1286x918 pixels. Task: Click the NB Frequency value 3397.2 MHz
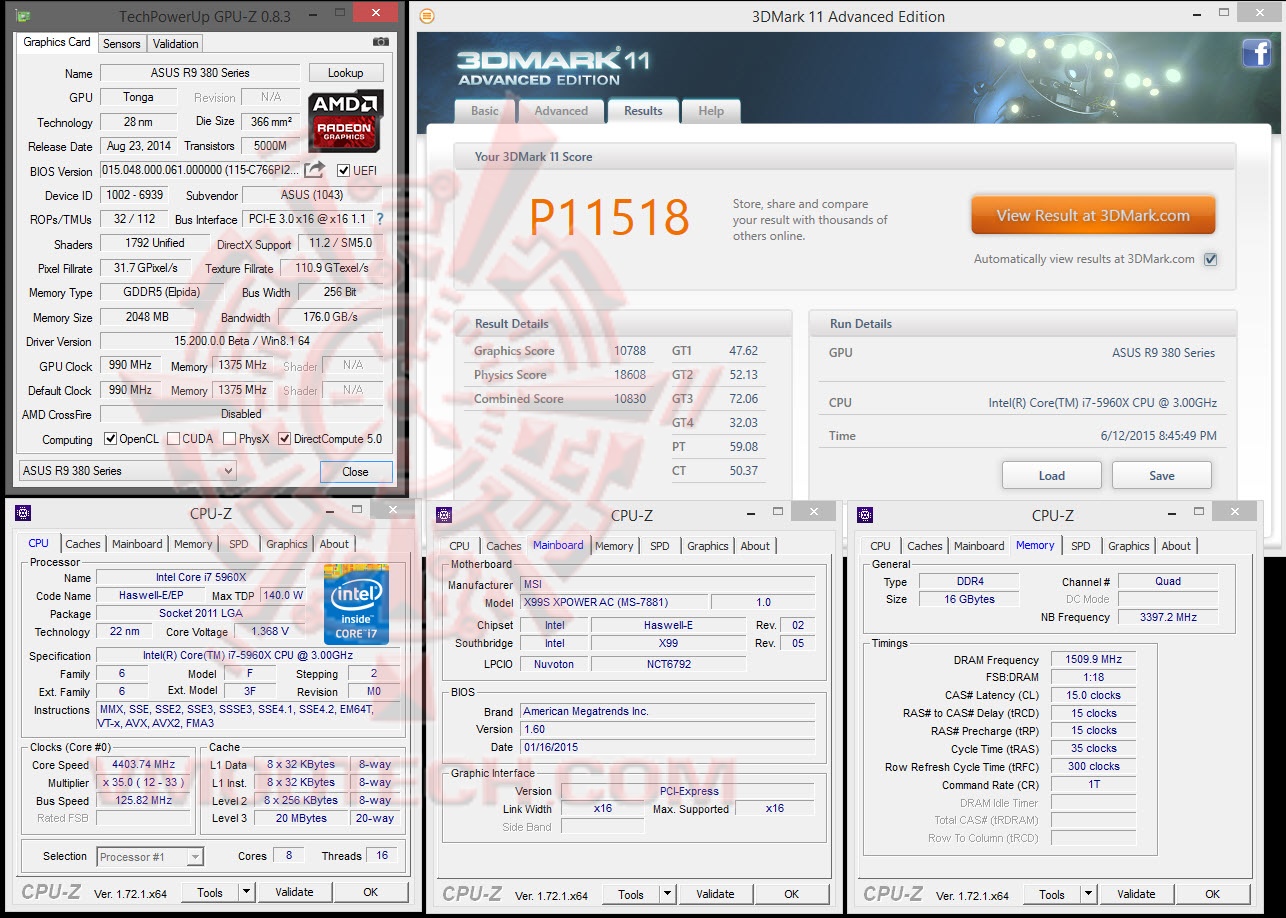(x=1168, y=617)
